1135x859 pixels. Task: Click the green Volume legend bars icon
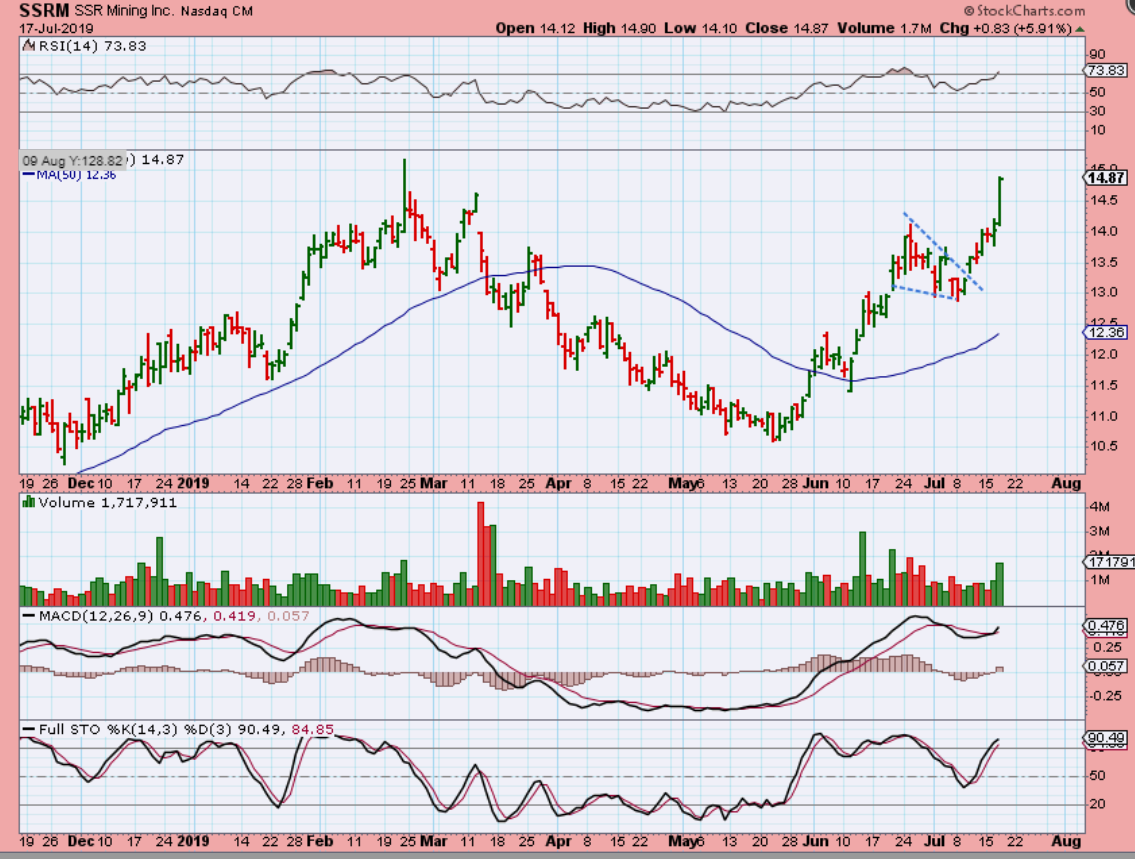[28, 502]
